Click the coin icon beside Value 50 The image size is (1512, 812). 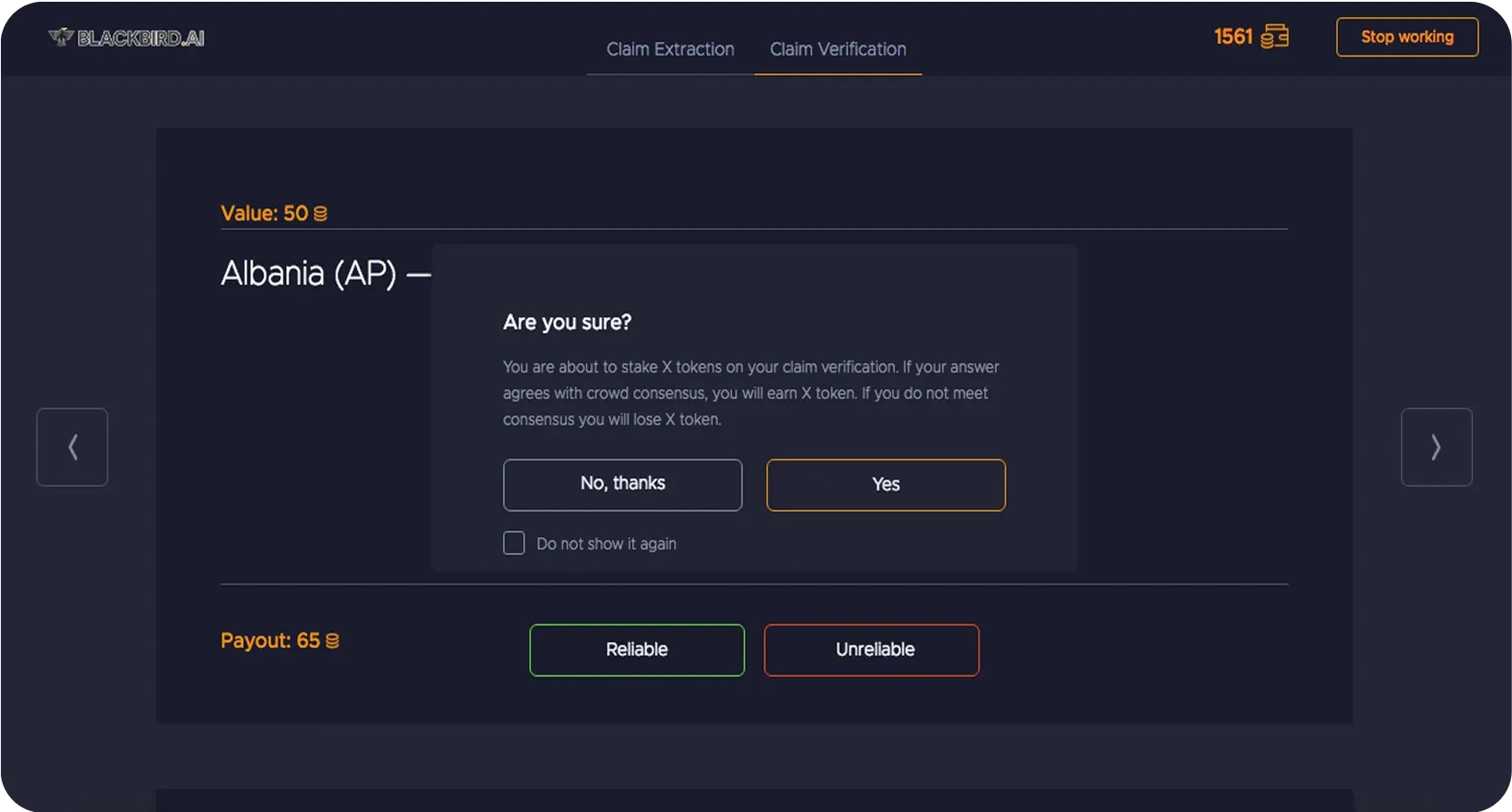(321, 214)
